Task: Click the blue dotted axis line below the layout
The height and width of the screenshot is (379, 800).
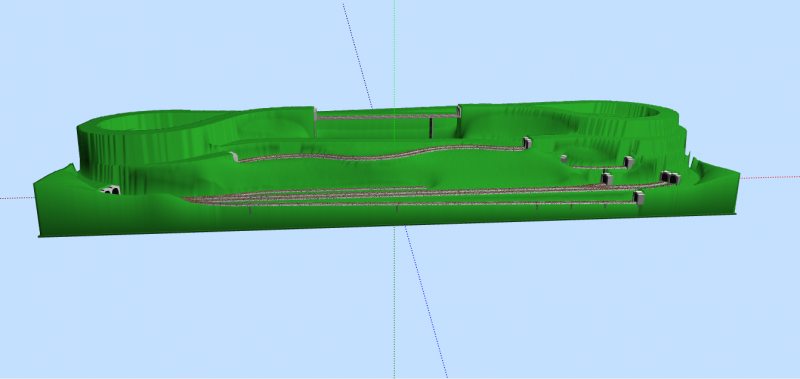Action: 426,301
